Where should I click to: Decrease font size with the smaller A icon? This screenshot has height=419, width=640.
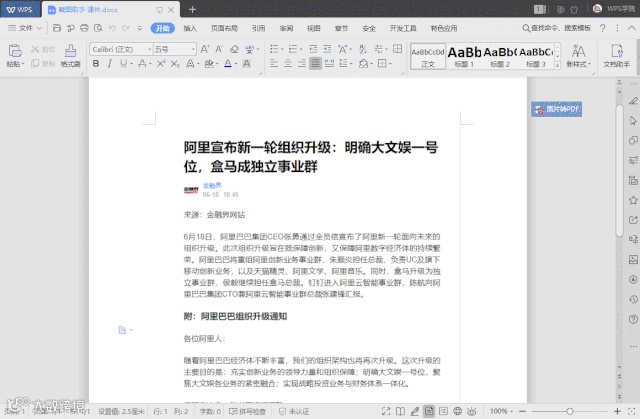[x=219, y=49]
